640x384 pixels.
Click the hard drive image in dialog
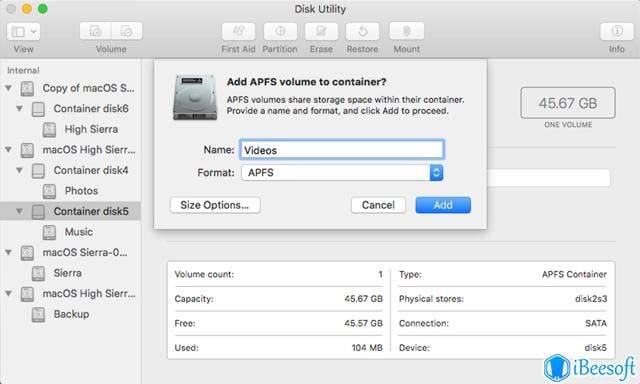195,97
